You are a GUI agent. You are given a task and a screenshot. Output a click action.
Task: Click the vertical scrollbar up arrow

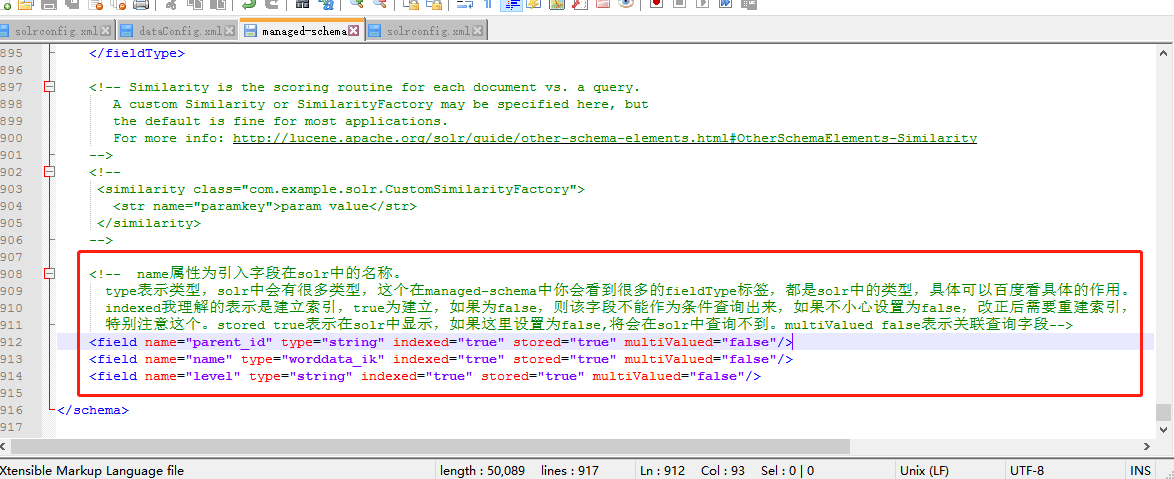pos(1163,53)
